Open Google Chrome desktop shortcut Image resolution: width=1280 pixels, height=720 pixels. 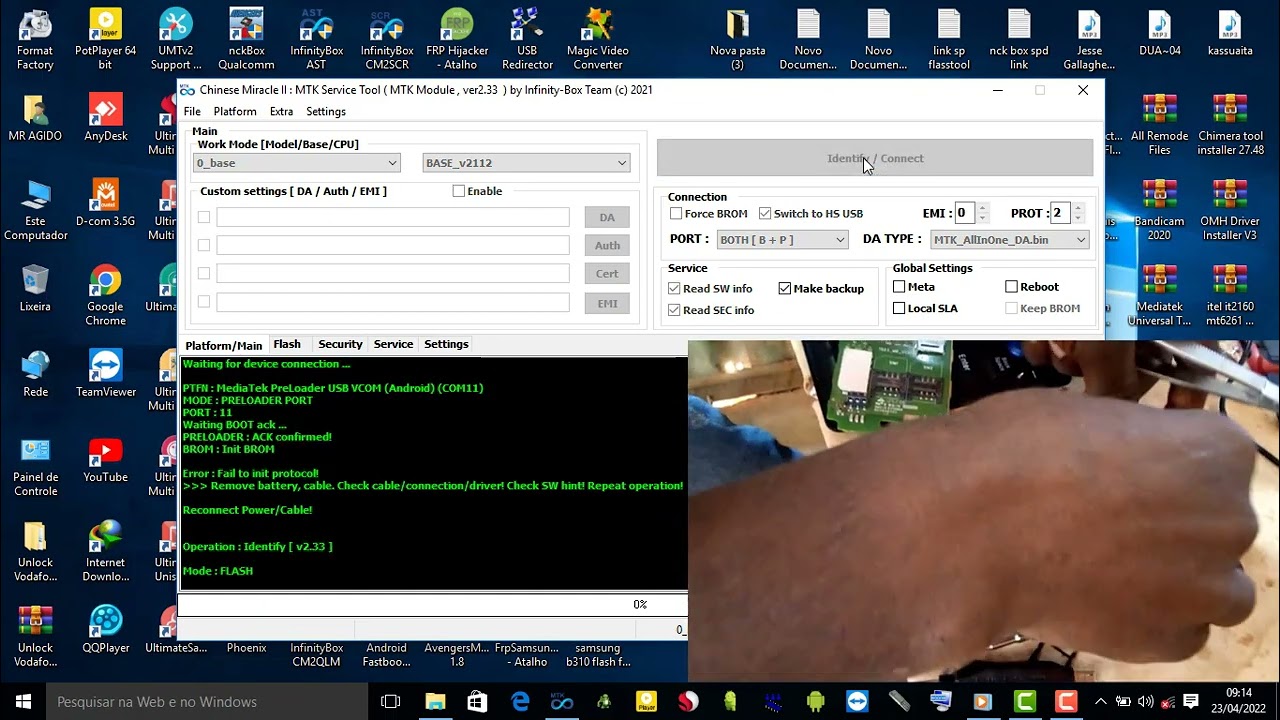pos(105,296)
